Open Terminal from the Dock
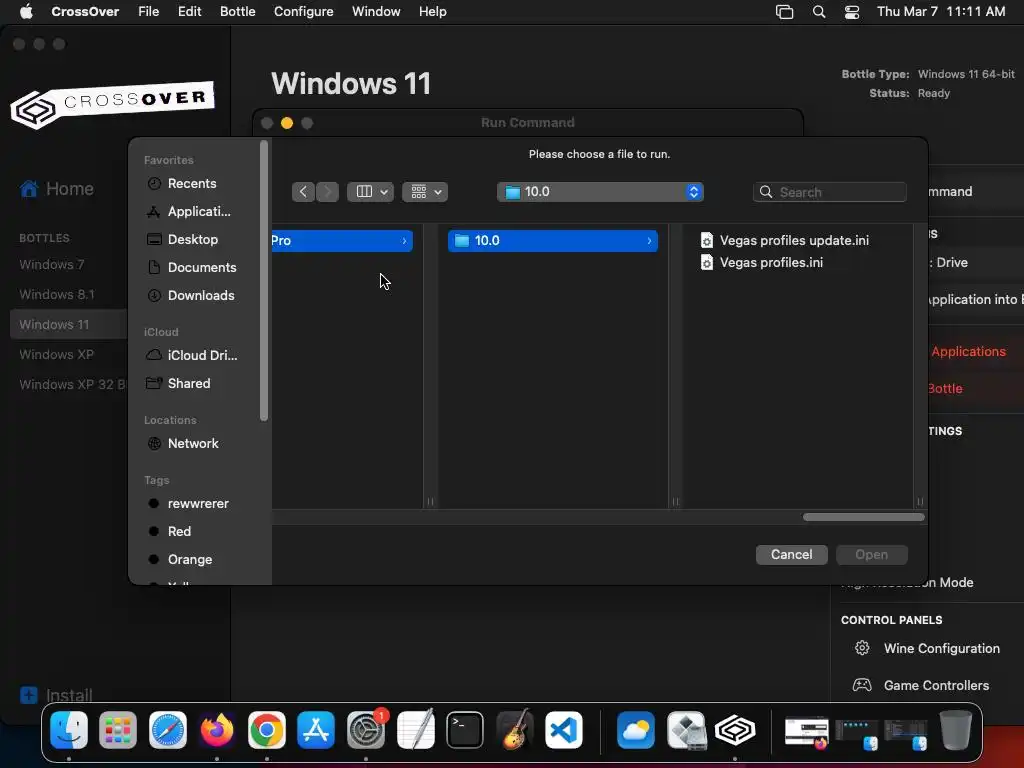The image size is (1024, 768). (x=465, y=730)
